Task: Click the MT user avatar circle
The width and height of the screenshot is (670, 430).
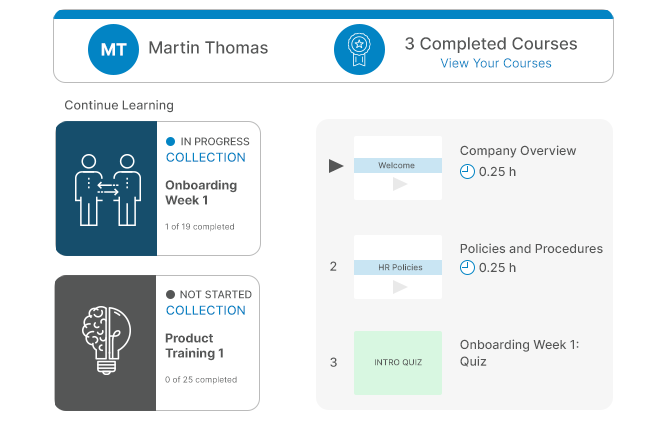Action: coord(113,50)
